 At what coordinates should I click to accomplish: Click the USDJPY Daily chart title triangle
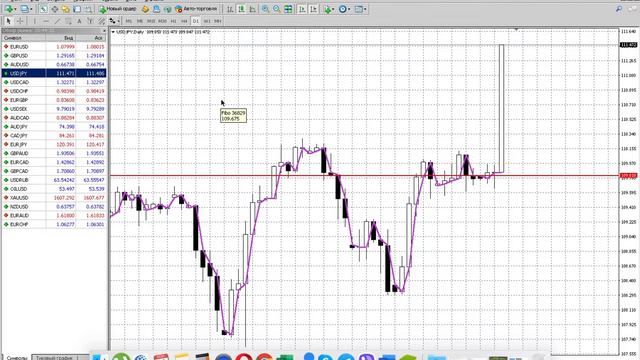pos(113,32)
